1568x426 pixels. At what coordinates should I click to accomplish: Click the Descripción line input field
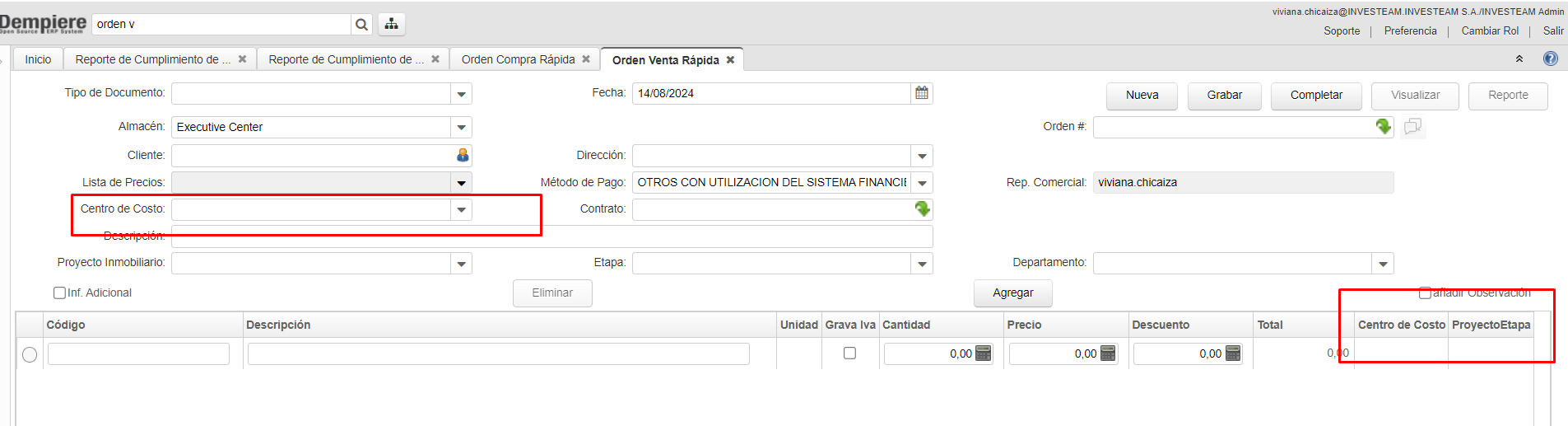coord(498,354)
